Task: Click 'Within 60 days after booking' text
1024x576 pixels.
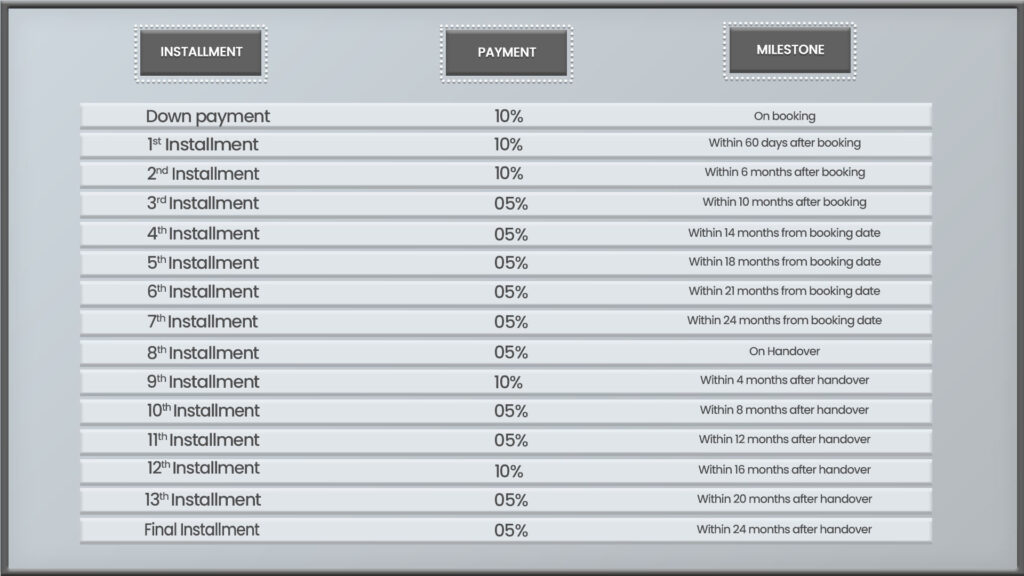Action: click(784, 143)
